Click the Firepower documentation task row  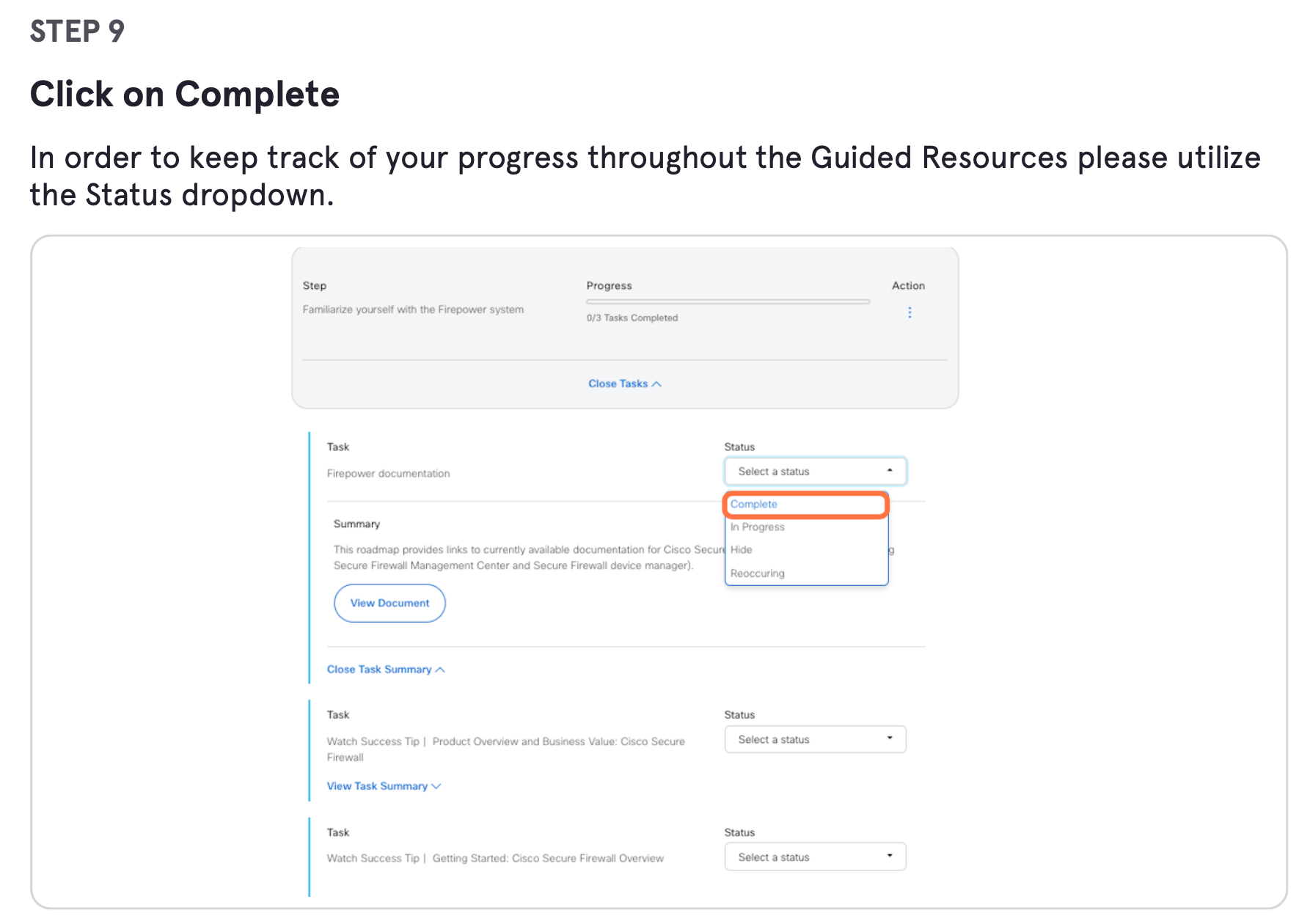point(388,473)
